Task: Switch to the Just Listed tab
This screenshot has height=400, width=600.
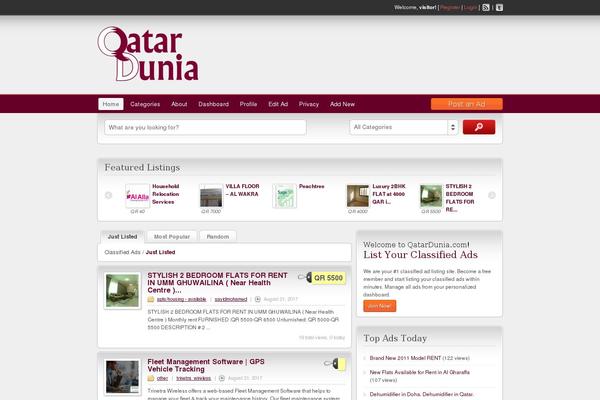Action: [122, 237]
